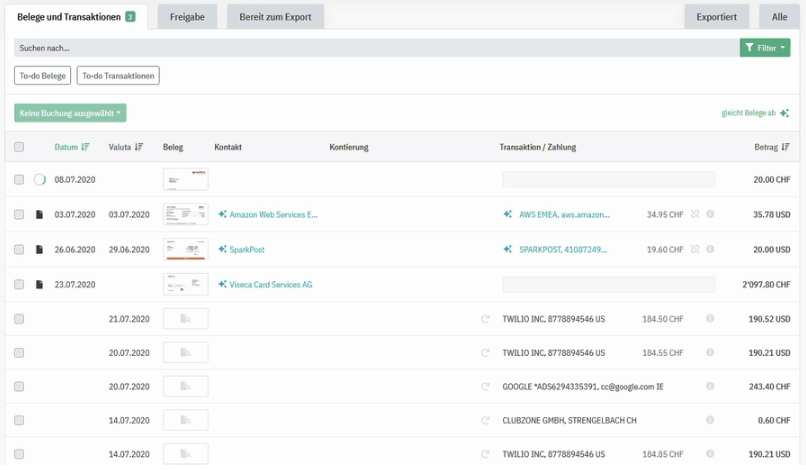
Task: Expand Keine Buchung ausgewählt dropdown
Action: pos(70,113)
